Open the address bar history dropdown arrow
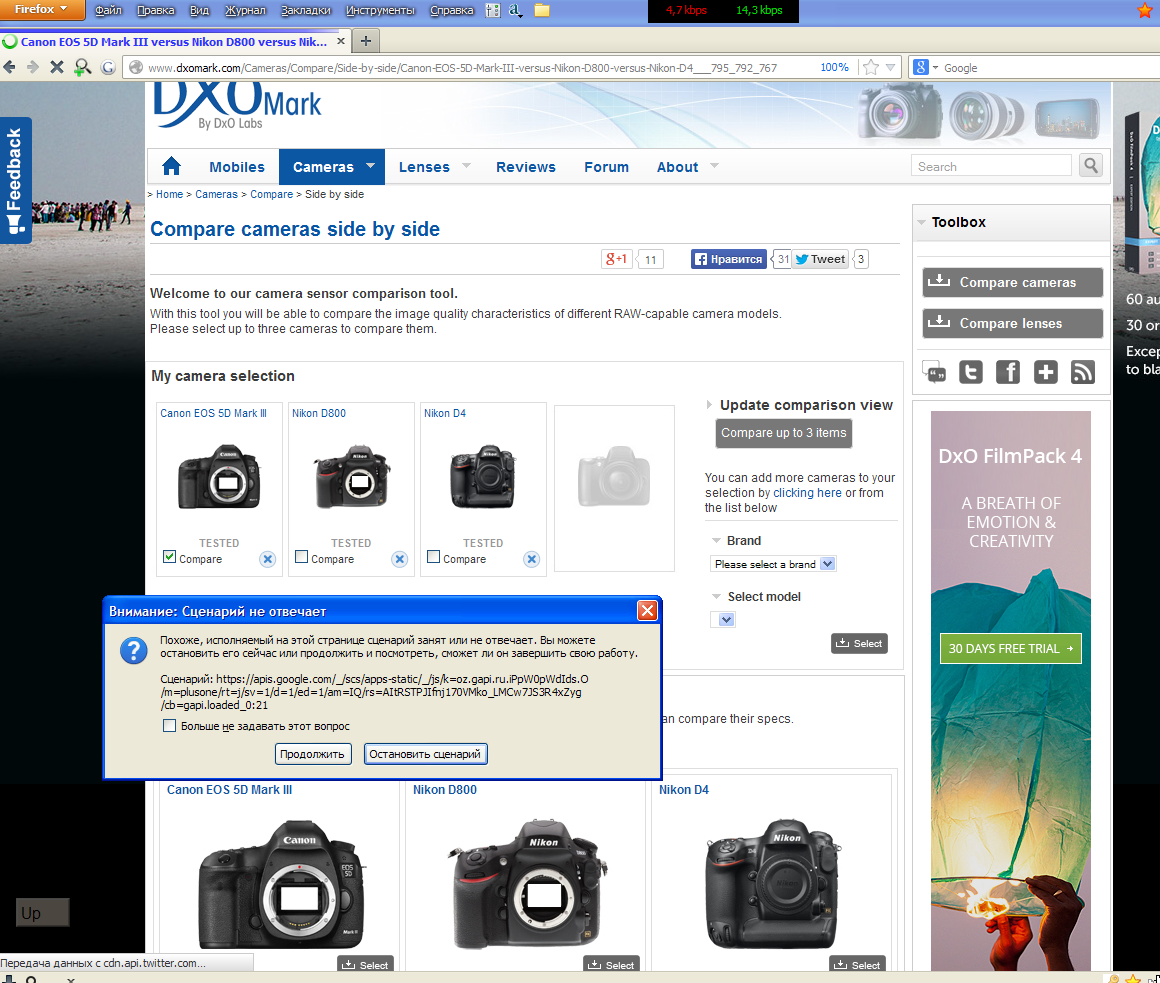 coord(890,67)
